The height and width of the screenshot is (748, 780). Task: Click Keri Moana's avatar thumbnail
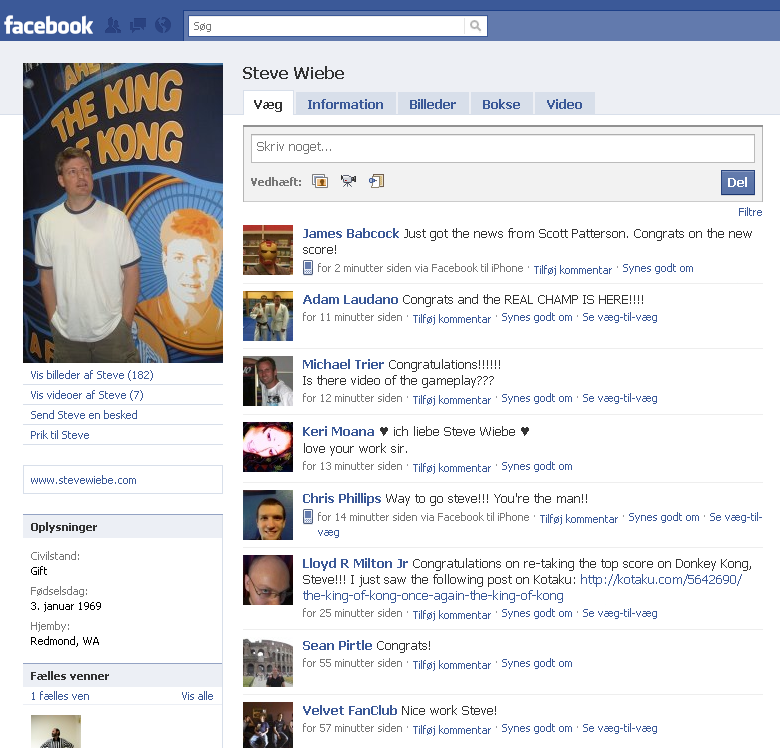pyautogui.click(x=268, y=447)
